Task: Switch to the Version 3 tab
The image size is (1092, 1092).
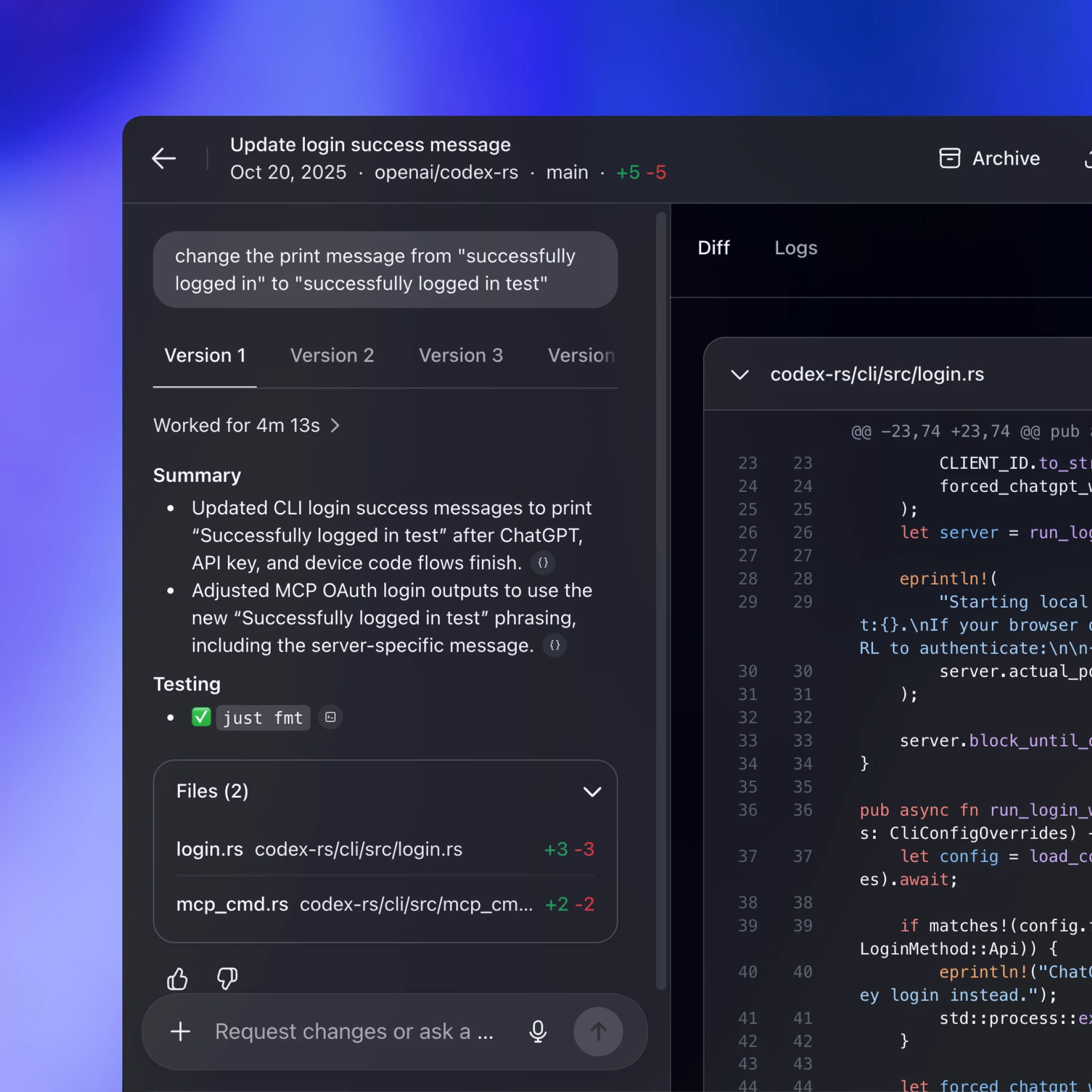Action: point(461,355)
